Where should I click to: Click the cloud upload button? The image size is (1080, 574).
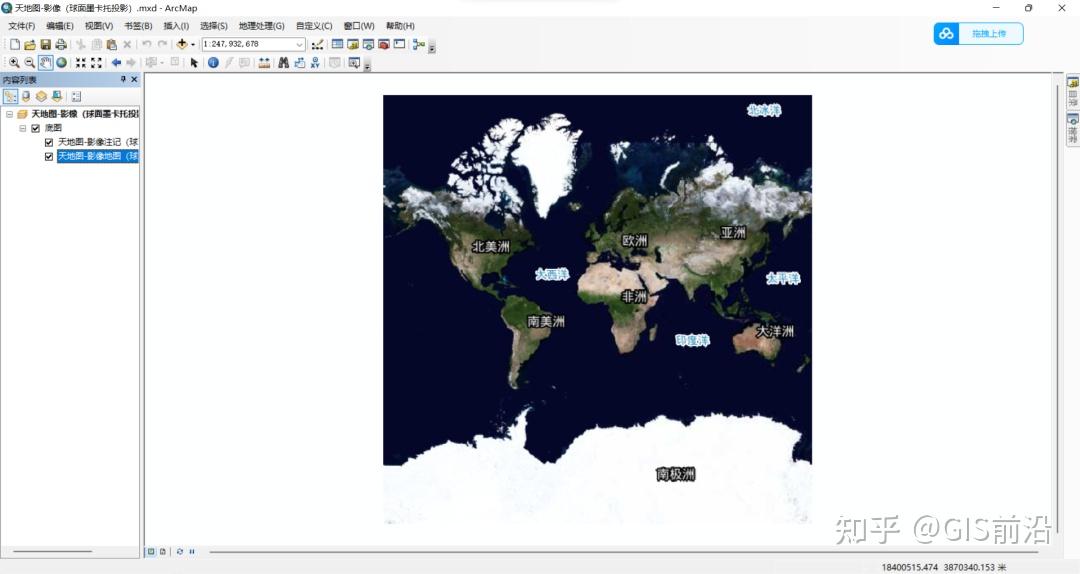(x=978, y=34)
